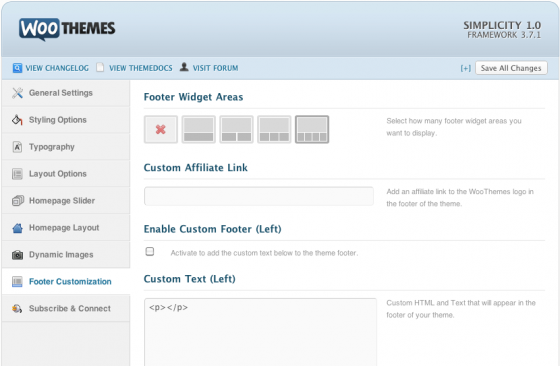Click the Dynamic Images camera icon
Viewport: 560px width, 366px height.
(17, 255)
